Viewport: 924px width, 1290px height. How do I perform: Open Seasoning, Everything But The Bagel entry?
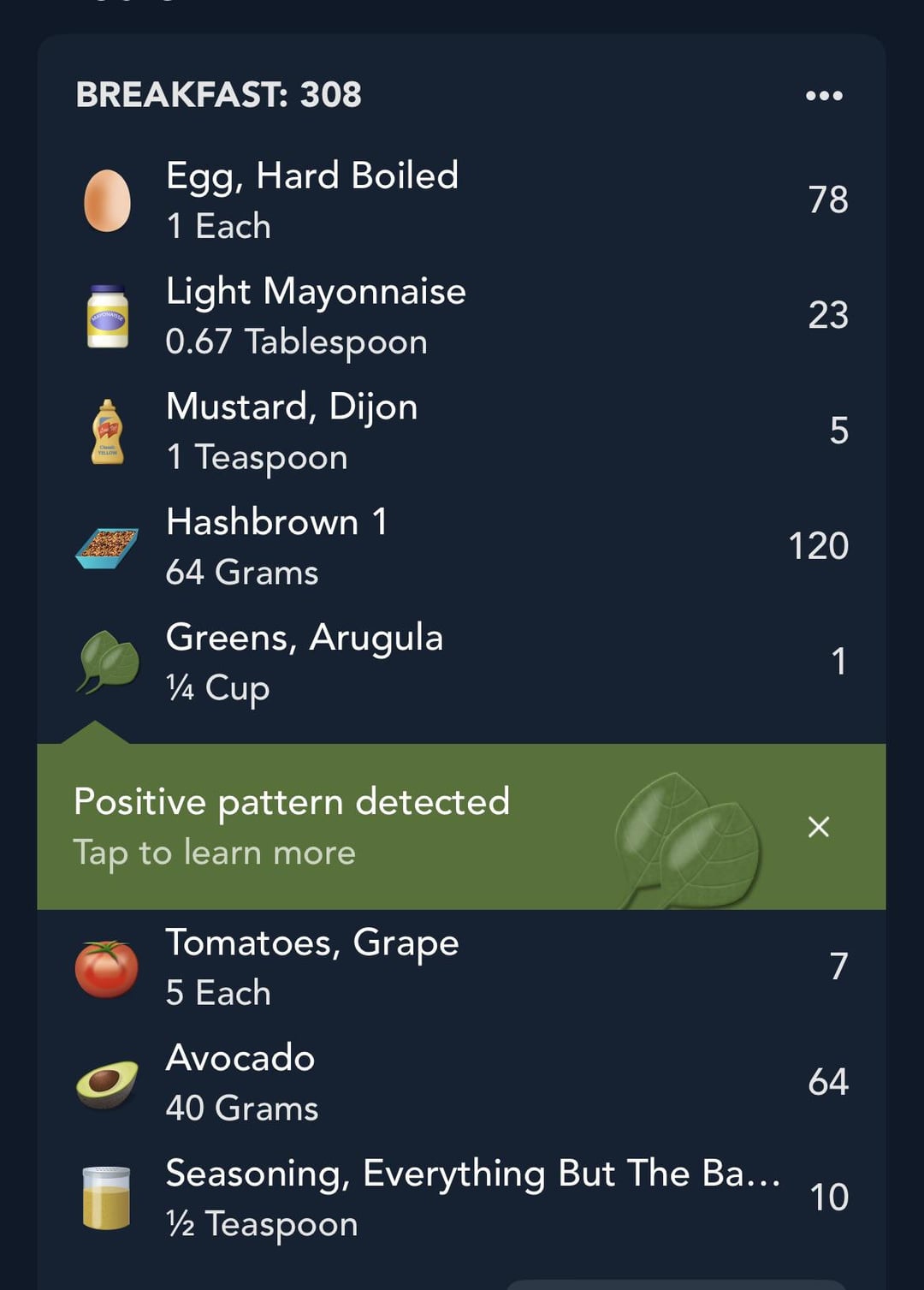click(x=461, y=1198)
